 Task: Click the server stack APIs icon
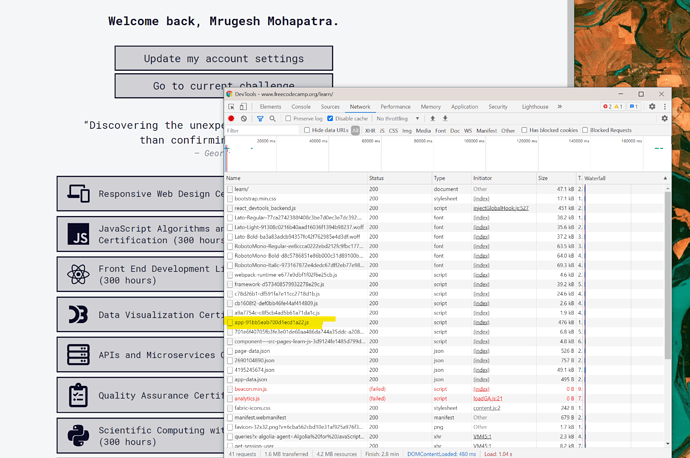[78, 355]
